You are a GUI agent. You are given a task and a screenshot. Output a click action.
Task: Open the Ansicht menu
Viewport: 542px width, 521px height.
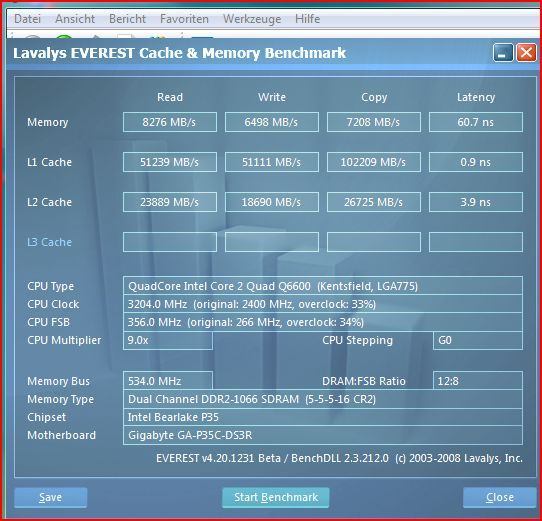[75, 19]
